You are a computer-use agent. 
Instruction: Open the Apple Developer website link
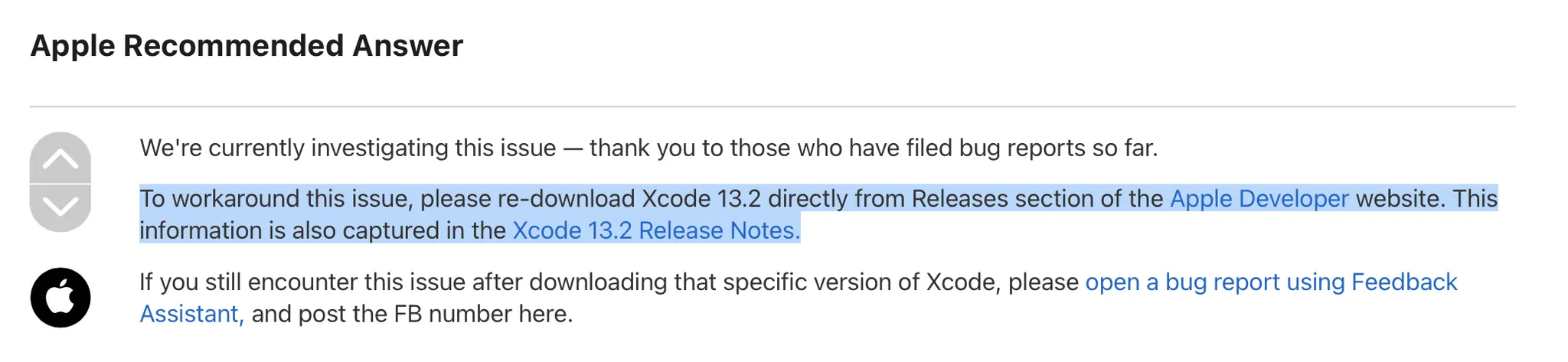(1259, 199)
